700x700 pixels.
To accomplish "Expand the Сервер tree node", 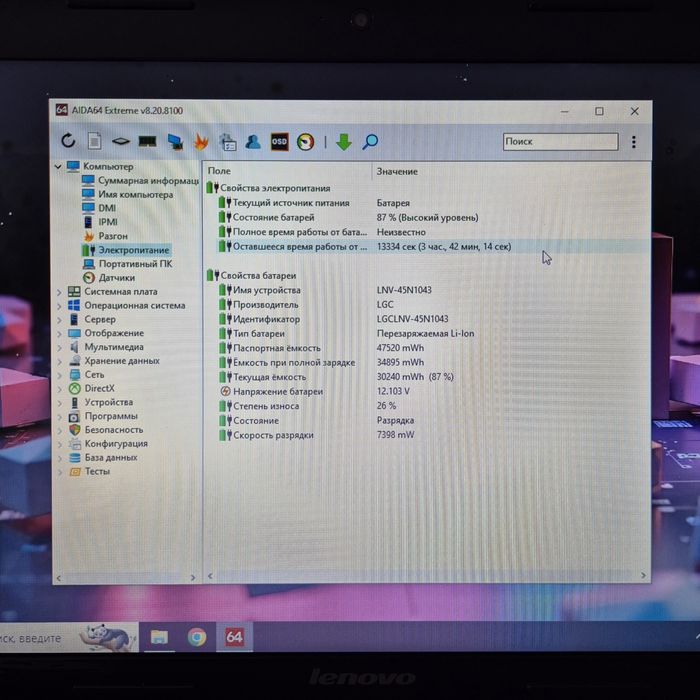I will (x=59, y=320).
